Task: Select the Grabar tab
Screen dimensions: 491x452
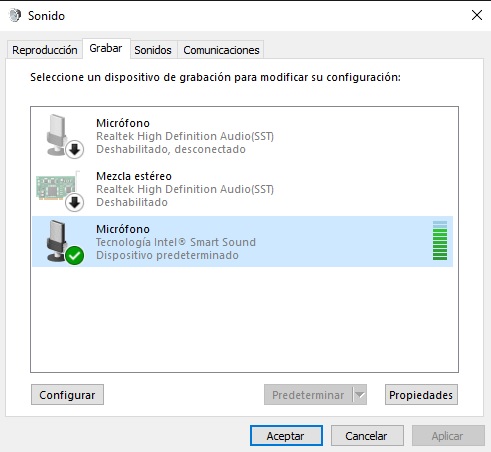Action: point(106,49)
